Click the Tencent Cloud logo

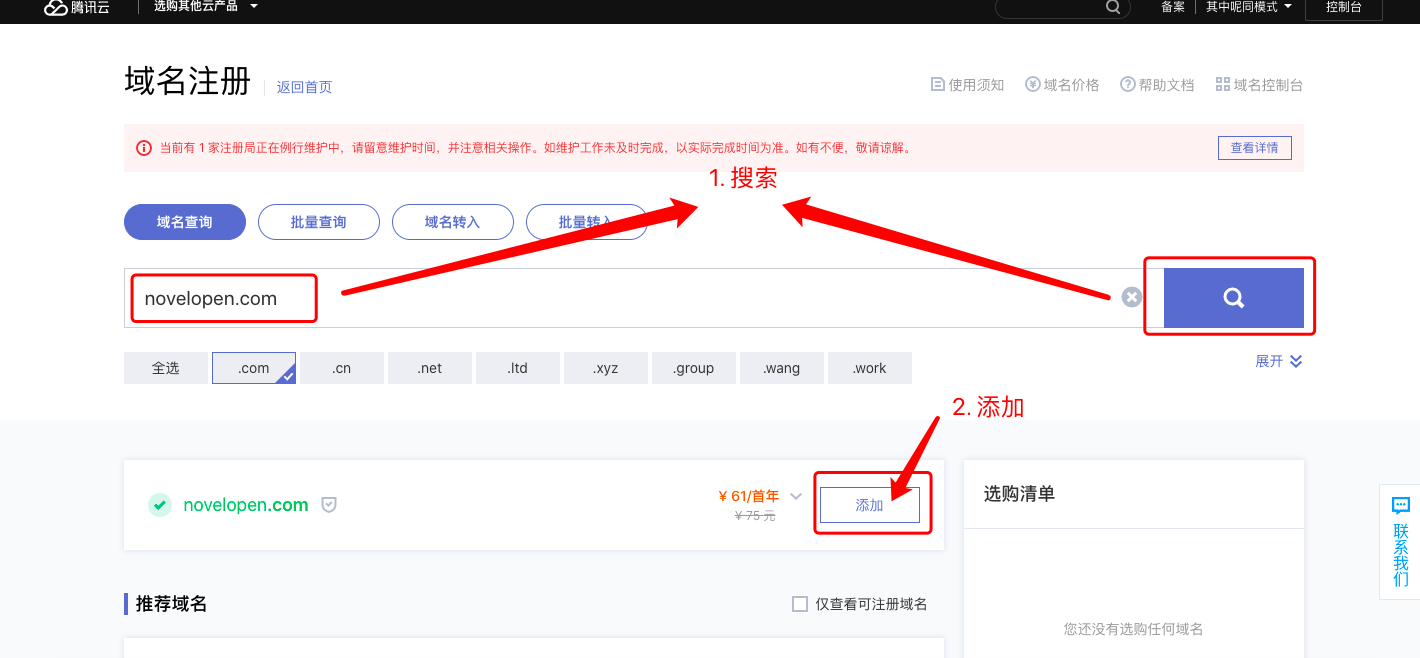76,7
